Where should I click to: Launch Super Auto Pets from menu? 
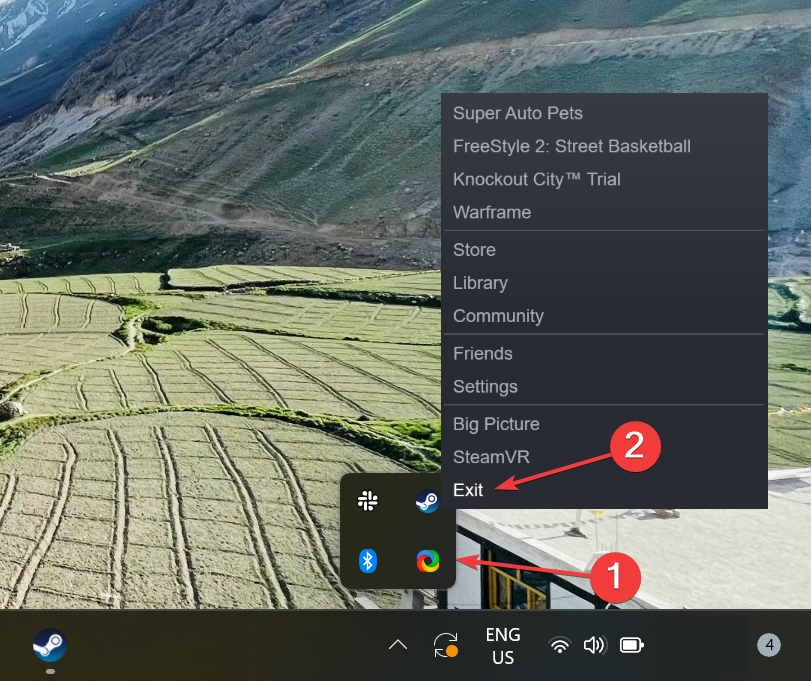pyautogui.click(x=604, y=113)
